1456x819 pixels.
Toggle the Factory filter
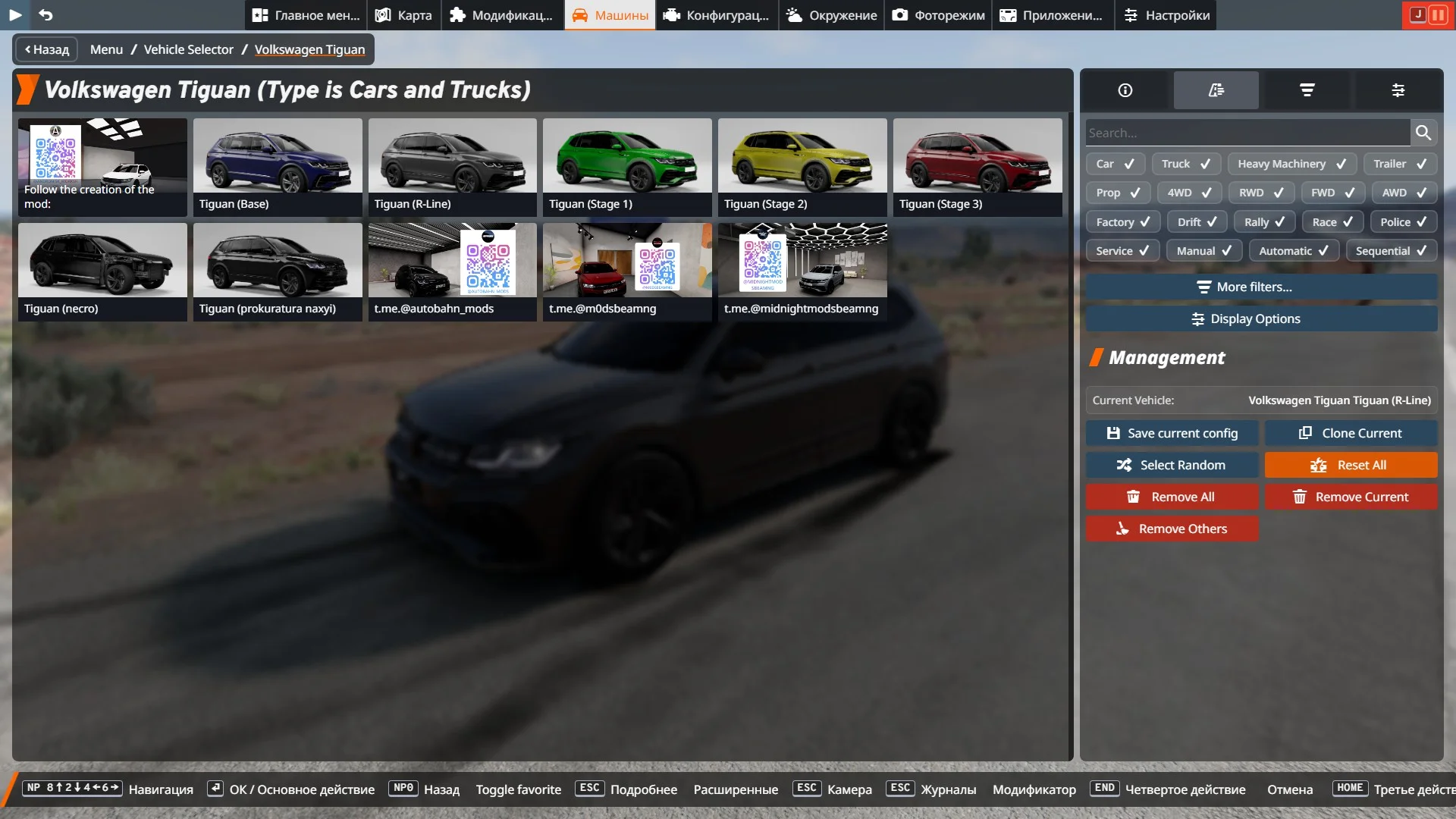pos(1122,222)
